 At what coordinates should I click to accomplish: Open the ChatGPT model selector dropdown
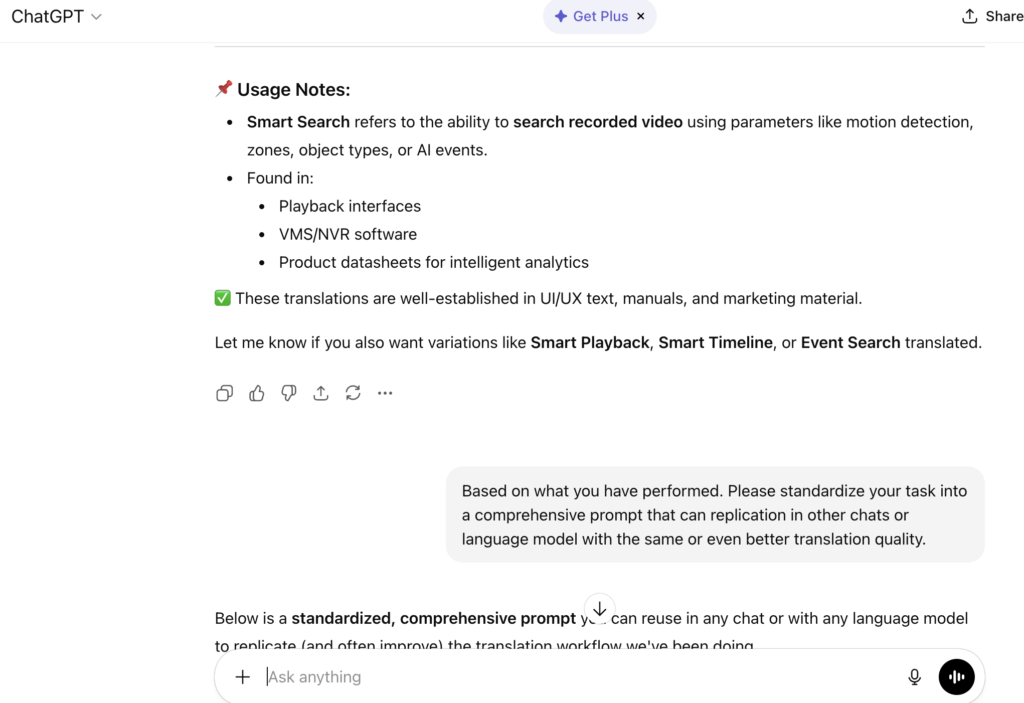point(57,16)
